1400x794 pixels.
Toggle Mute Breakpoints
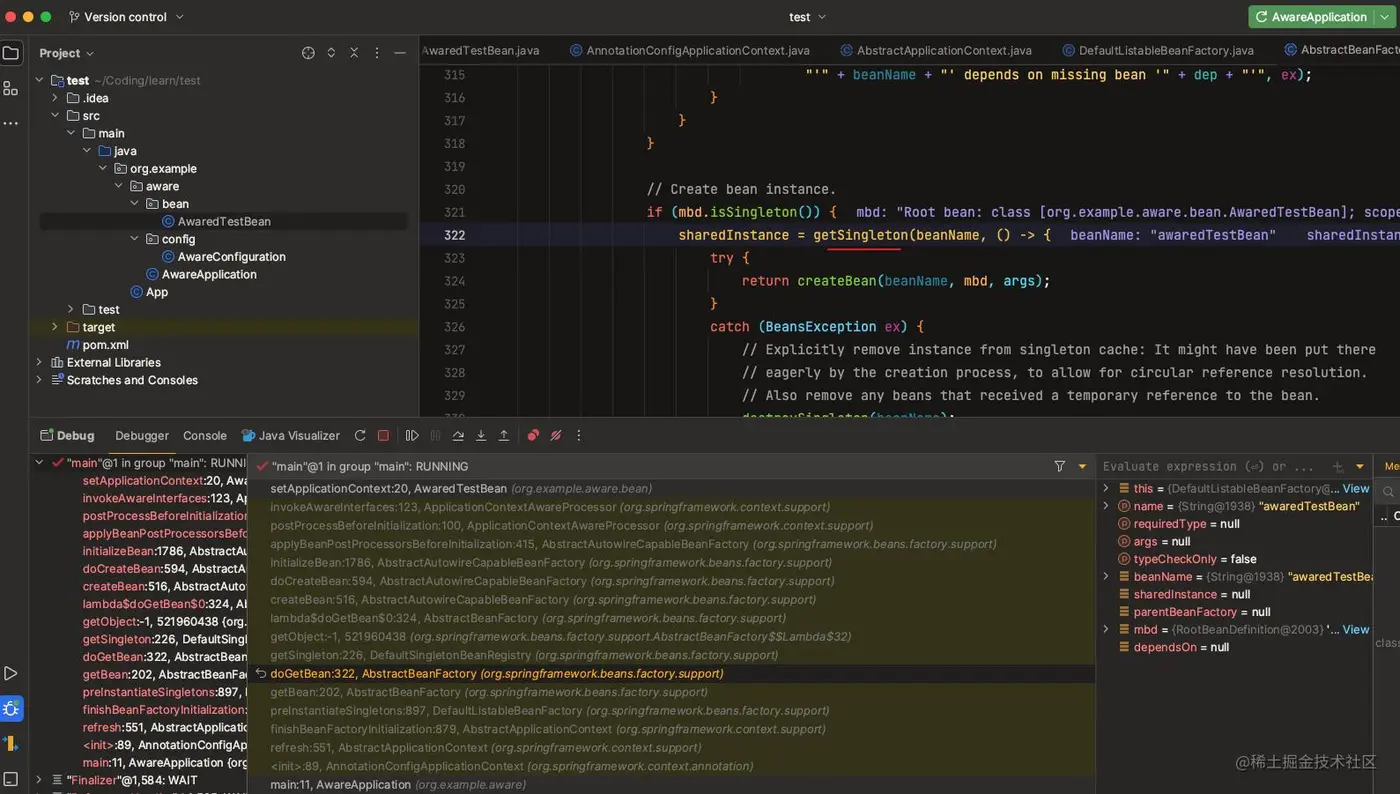(x=556, y=435)
